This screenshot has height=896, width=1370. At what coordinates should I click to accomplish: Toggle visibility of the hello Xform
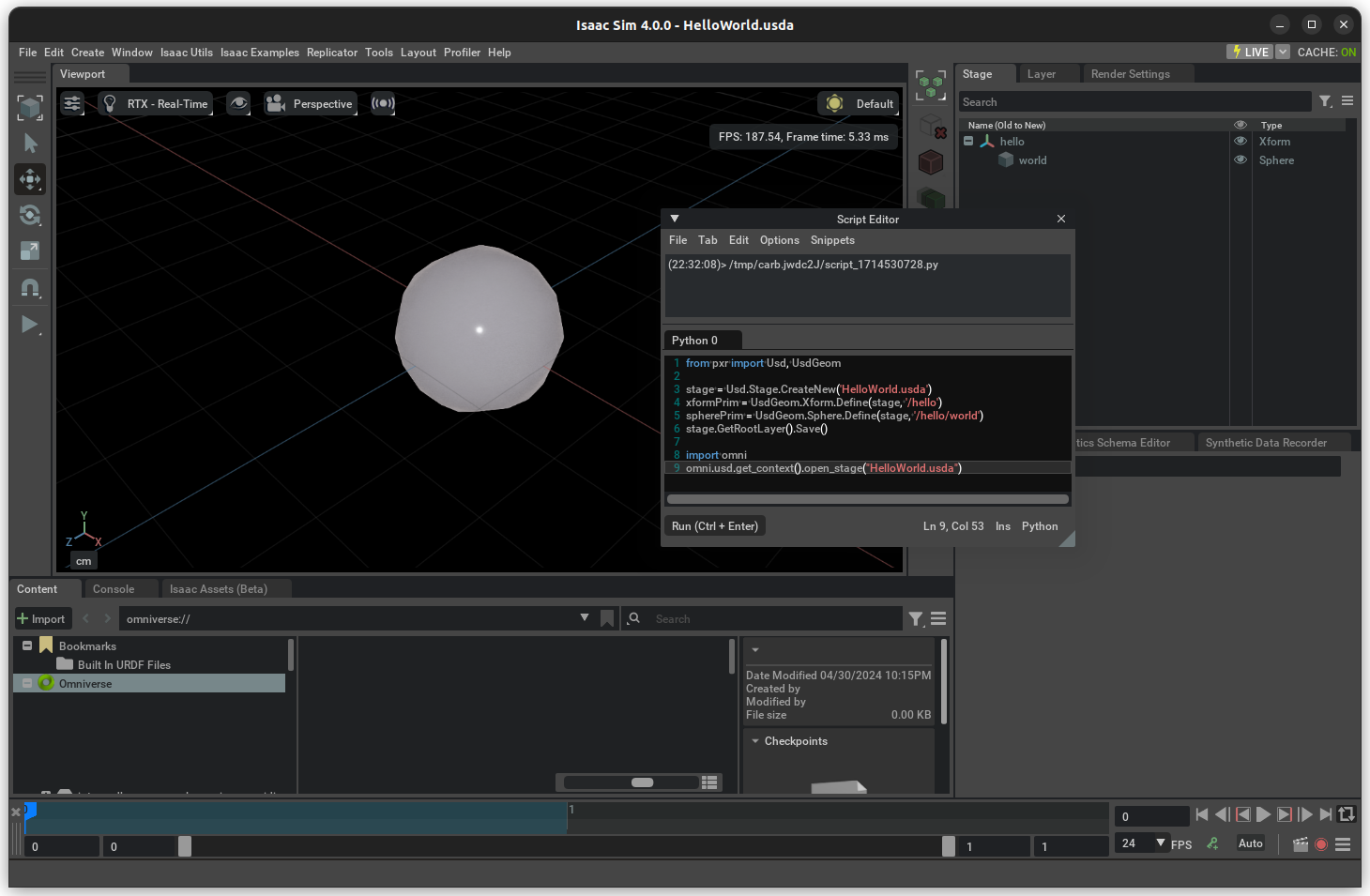point(1240,142)
